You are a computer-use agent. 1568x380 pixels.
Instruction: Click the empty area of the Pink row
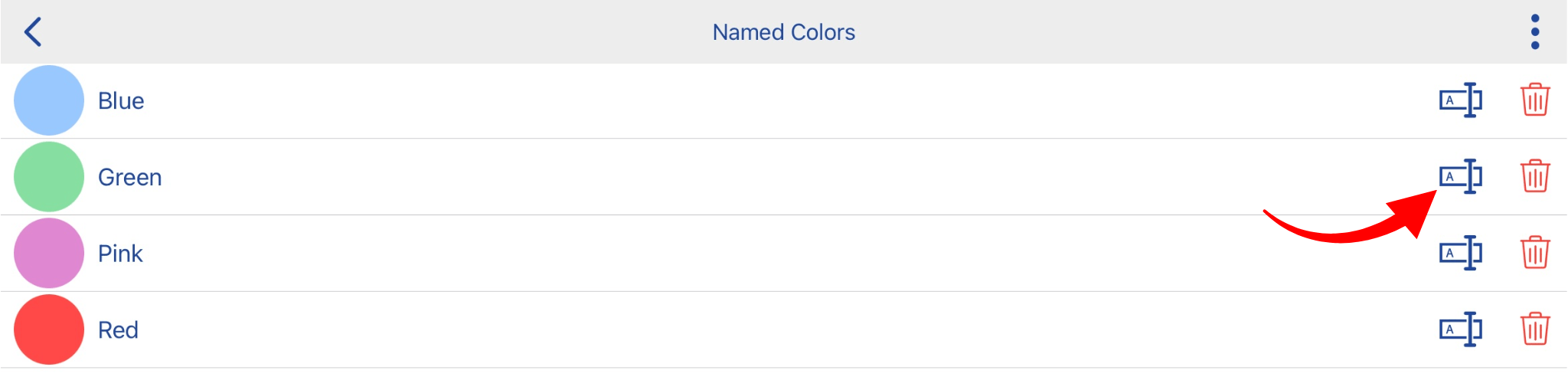[x=766, y=254]
